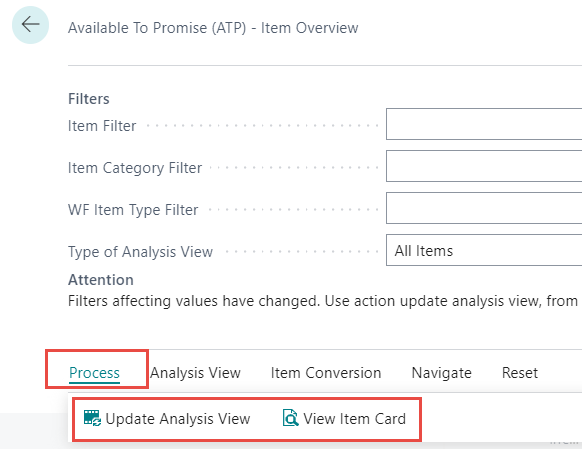Click the filters changed attention message
Image resolution: width=582 pixels, height=449 pixels.
pyautogui.click(x=323, y=301)
